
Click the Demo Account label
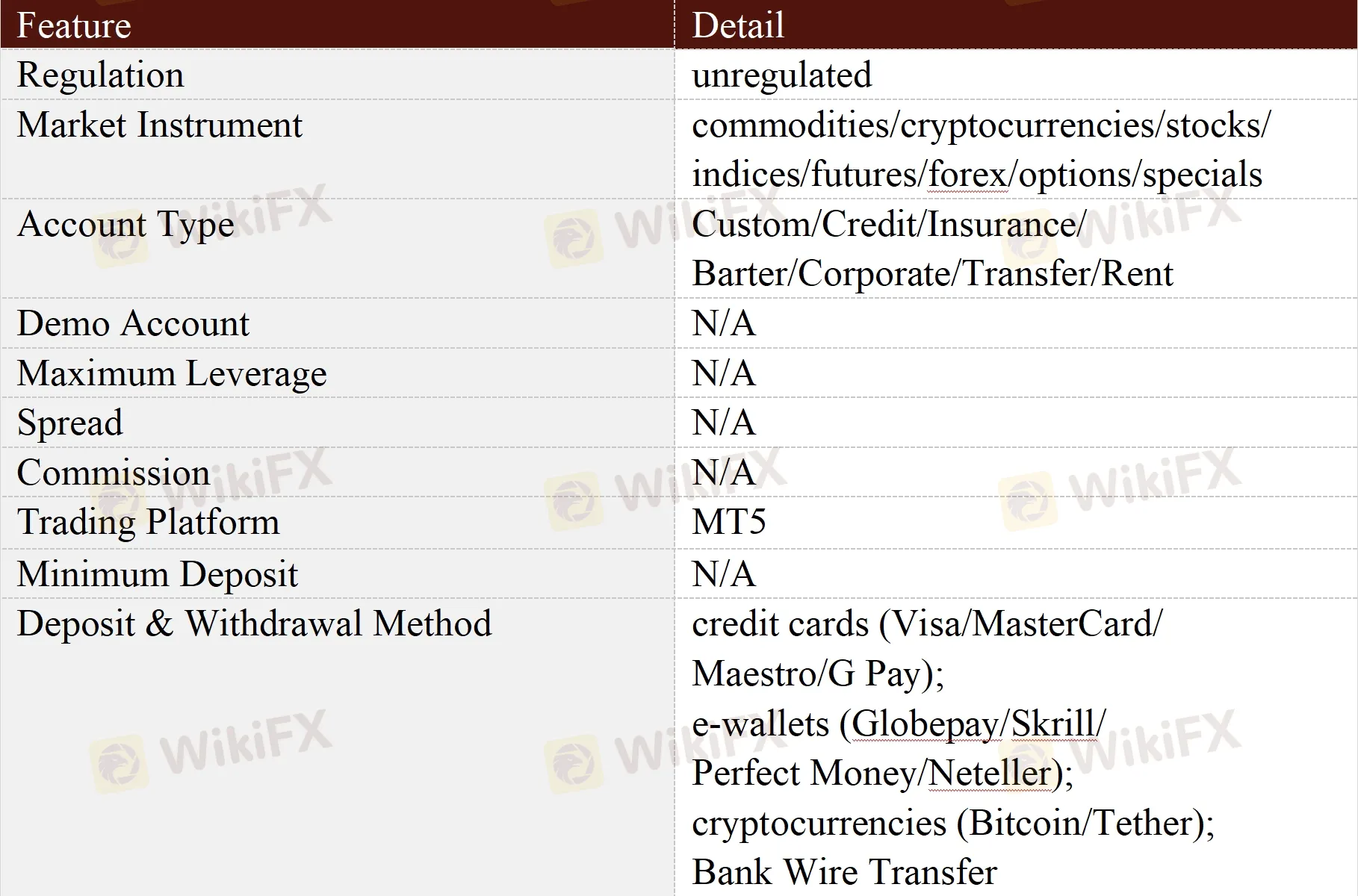coord(133,323)
